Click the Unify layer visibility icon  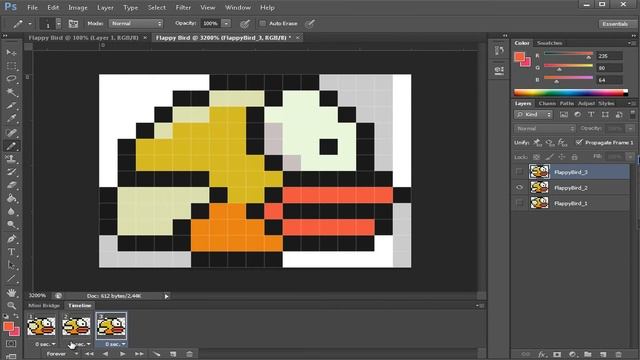point(550,142)
